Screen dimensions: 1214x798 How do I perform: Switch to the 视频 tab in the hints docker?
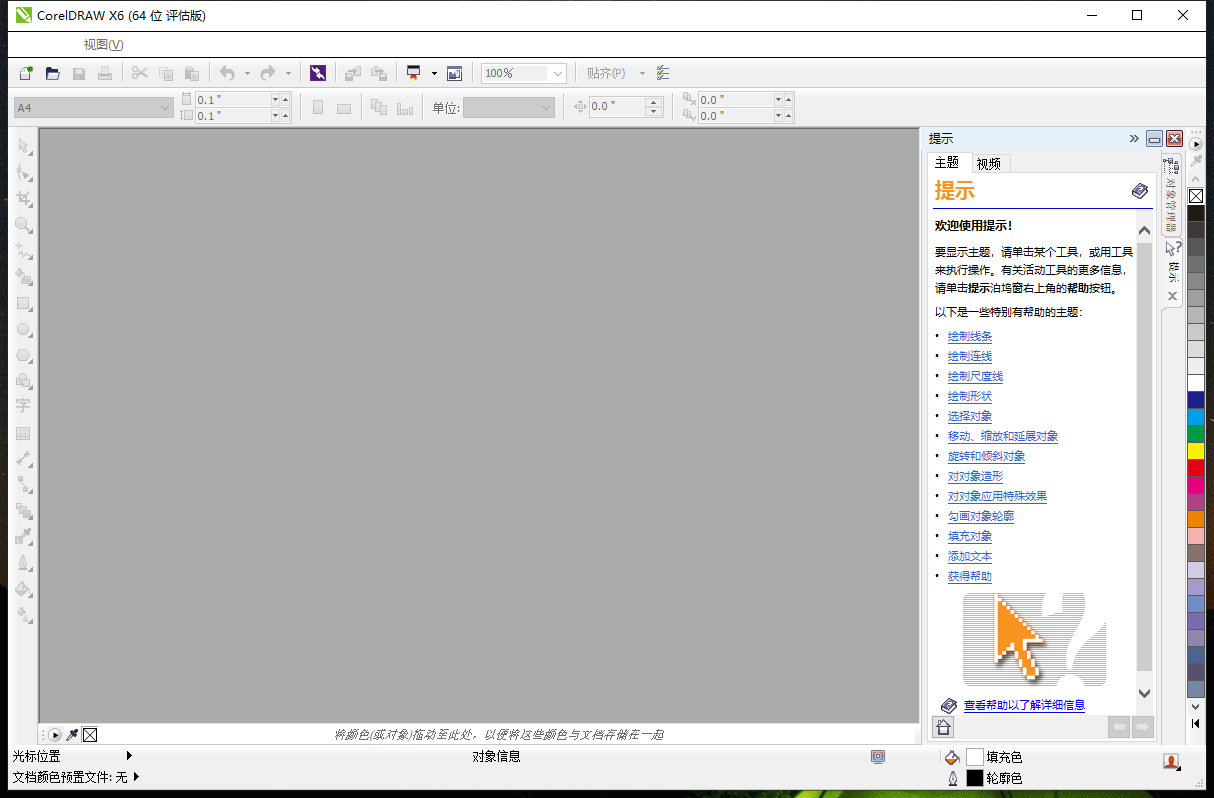[x=989, y=163]
